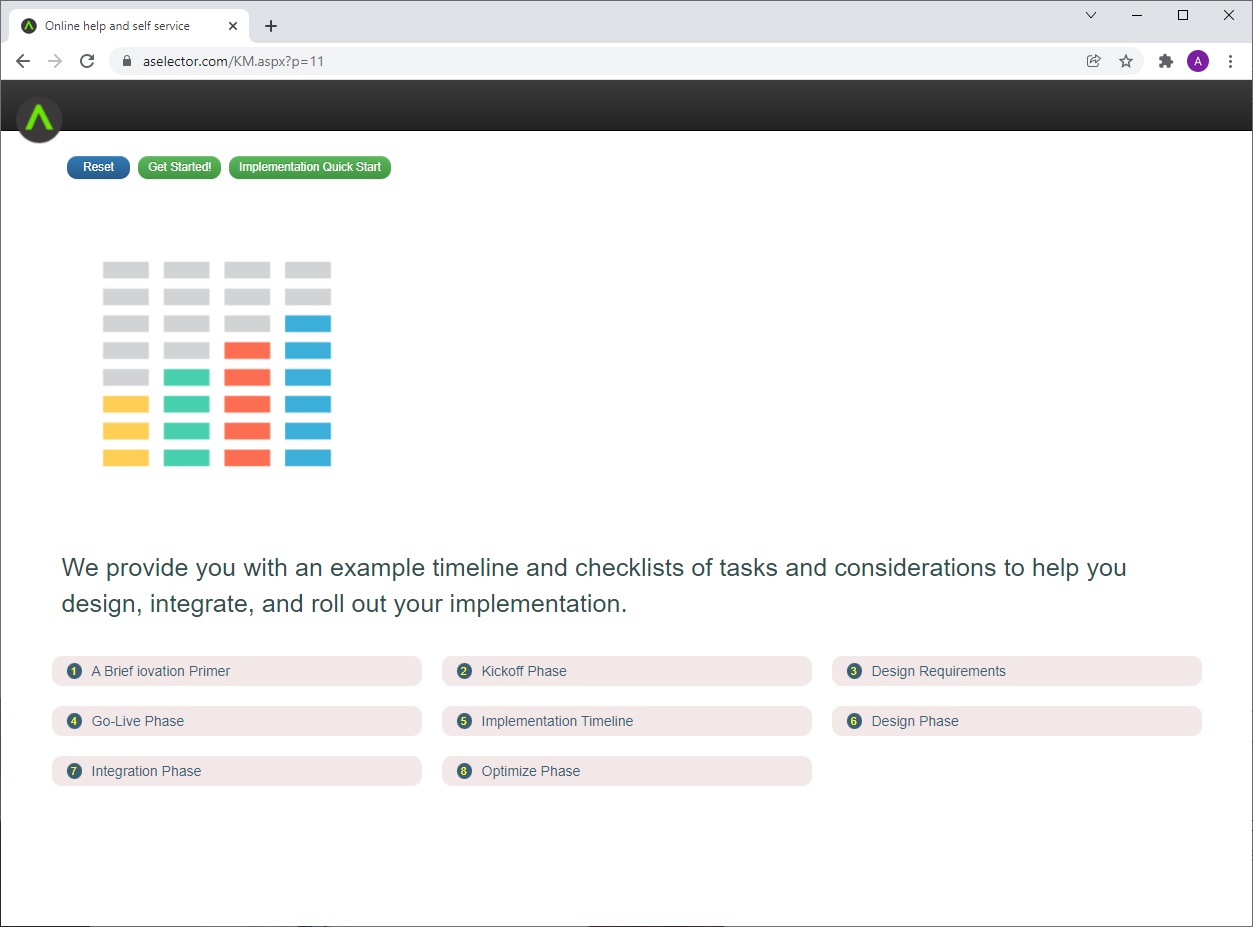Image resolution: width=1253 pixels, height=927 pixels.
Task: Open the Integration Phase topic
Action: pyautogui.click(x=237, y=771)
